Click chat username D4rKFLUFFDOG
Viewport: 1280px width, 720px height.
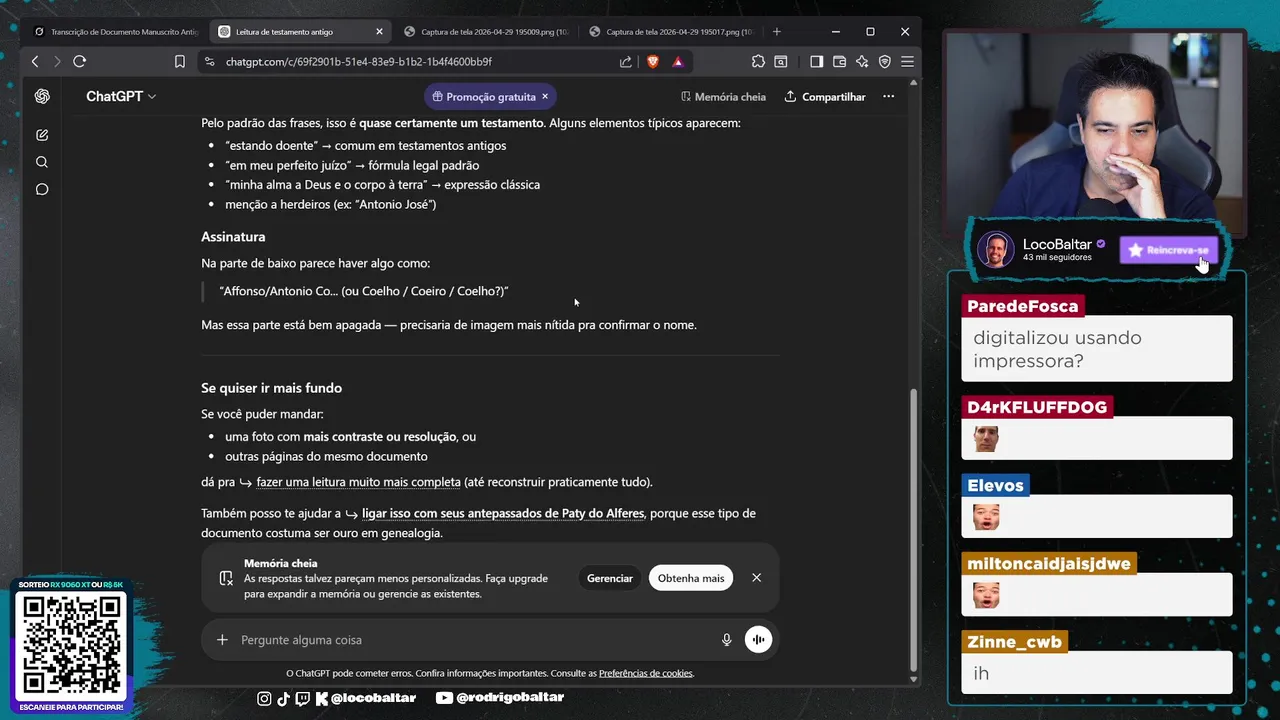click(x=1037, y=407)
